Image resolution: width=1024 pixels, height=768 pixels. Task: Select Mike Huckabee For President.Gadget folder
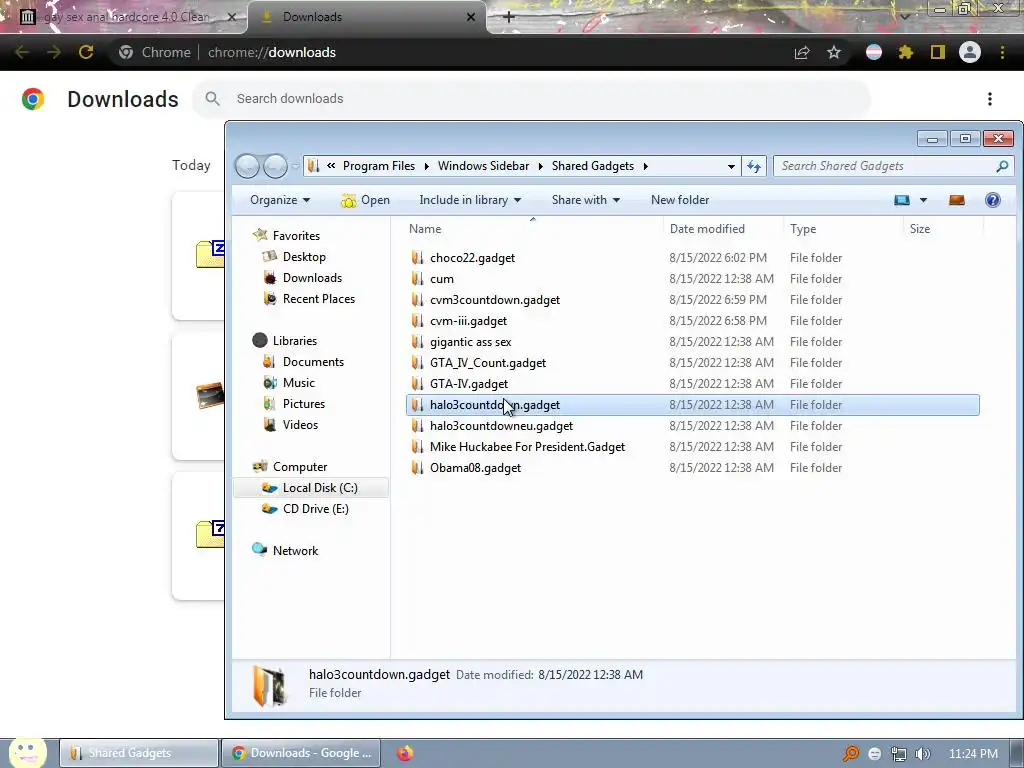click(x=527, y=447)
